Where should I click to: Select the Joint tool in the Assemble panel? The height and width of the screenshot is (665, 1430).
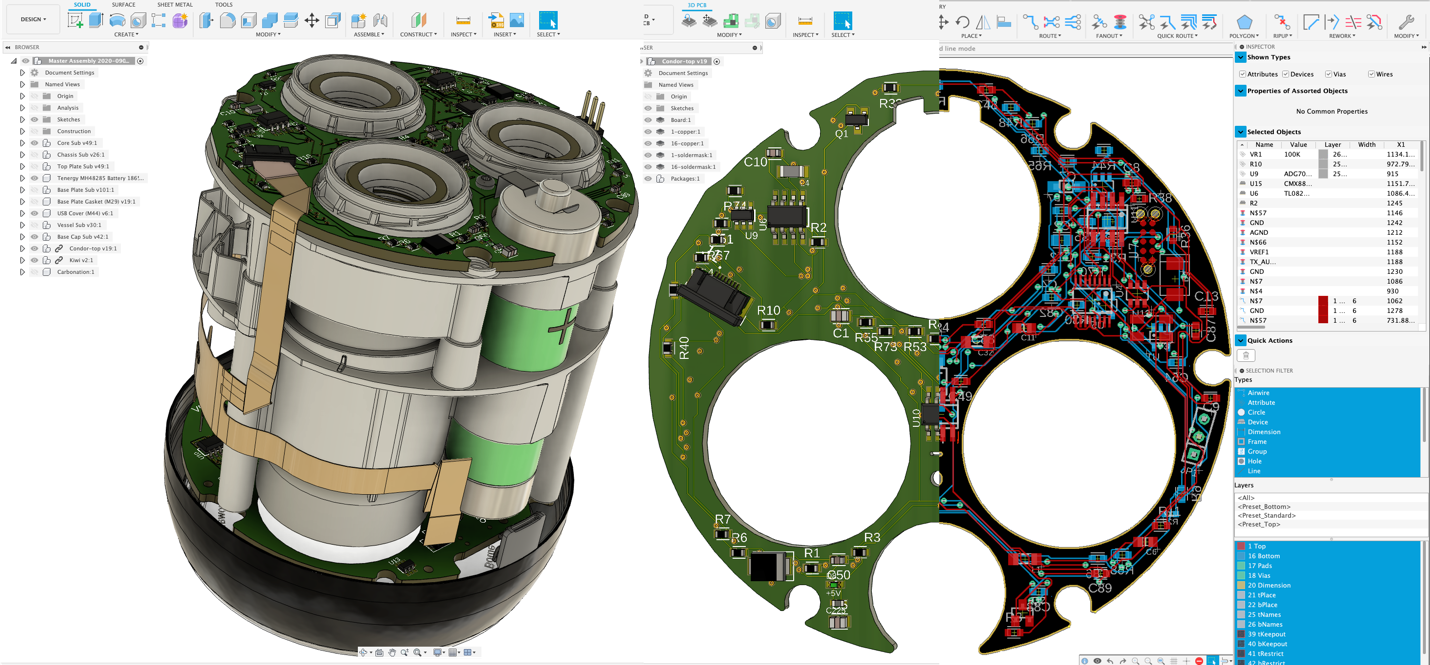coord(381,19)
